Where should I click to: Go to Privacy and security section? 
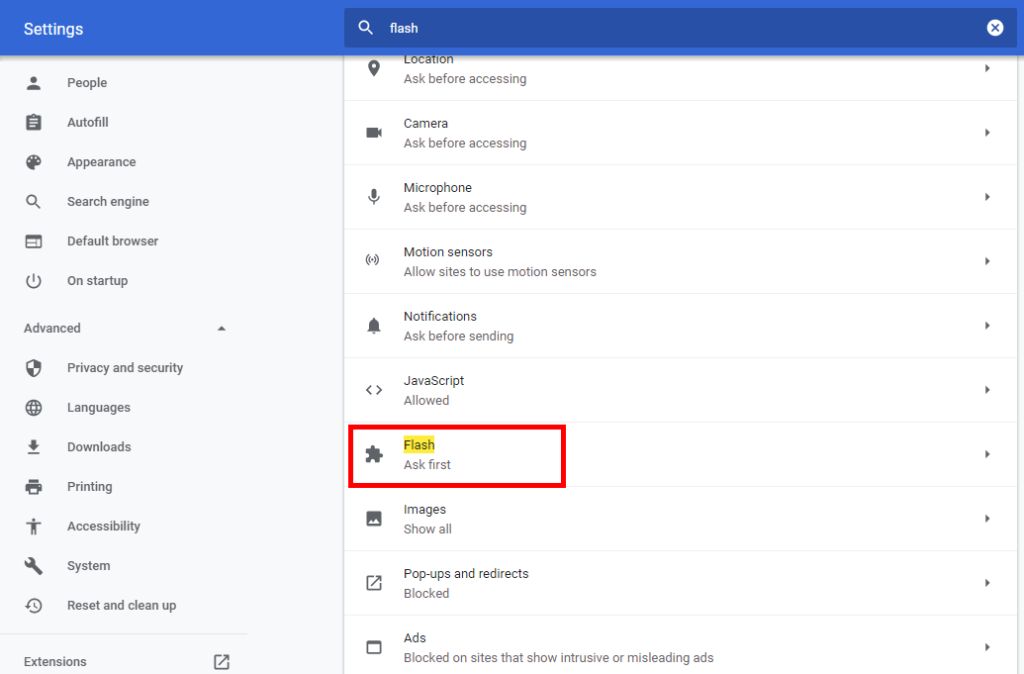pyautogui.click(x=125, y=368)
